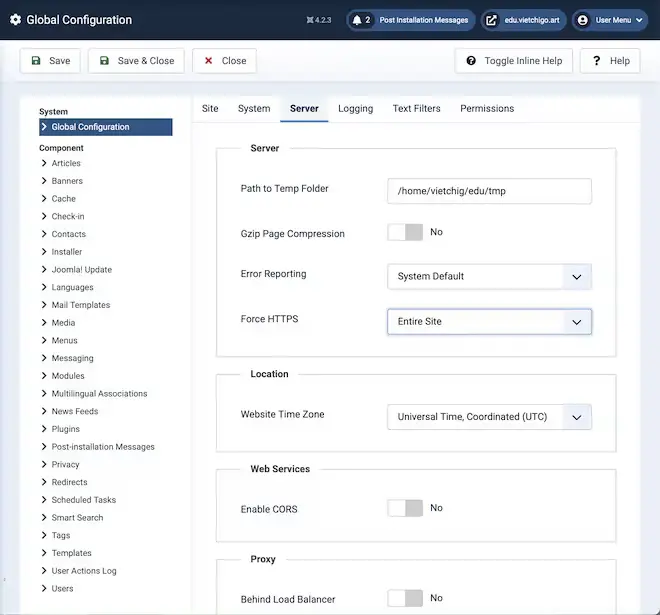
Task: Switch to the Logging tab
Action: [x=355, y=108]
